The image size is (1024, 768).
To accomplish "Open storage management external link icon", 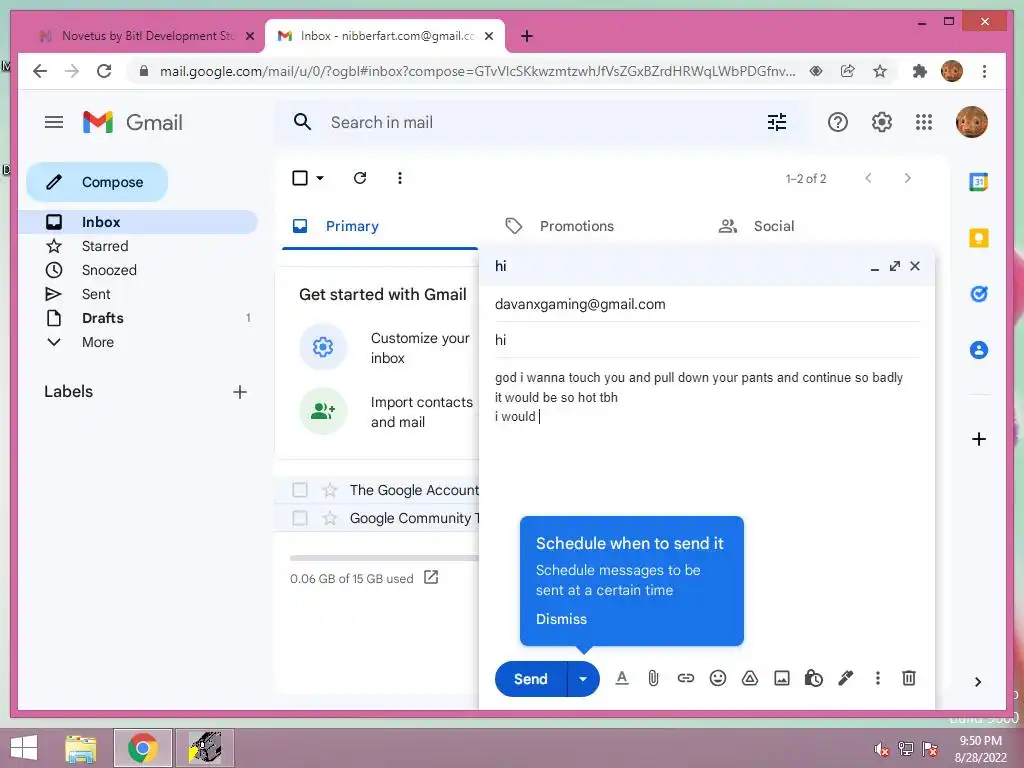I will point(431,577).
